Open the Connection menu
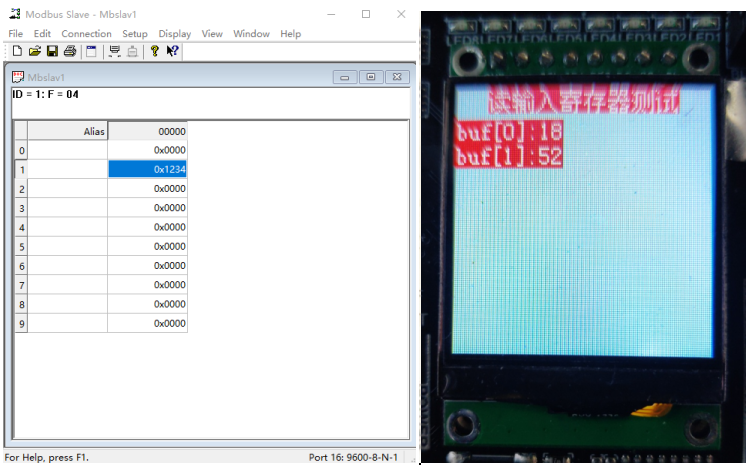Image resolution: width=751 pixels, height=467 pixels. tap(86, 34)
